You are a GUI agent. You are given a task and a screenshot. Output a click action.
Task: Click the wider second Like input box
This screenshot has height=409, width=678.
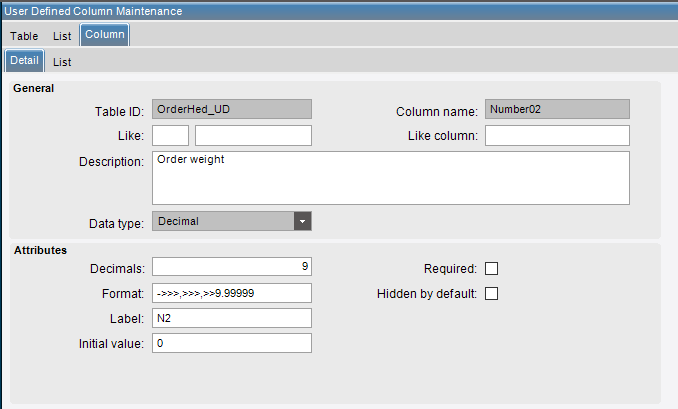click(253, 135)
